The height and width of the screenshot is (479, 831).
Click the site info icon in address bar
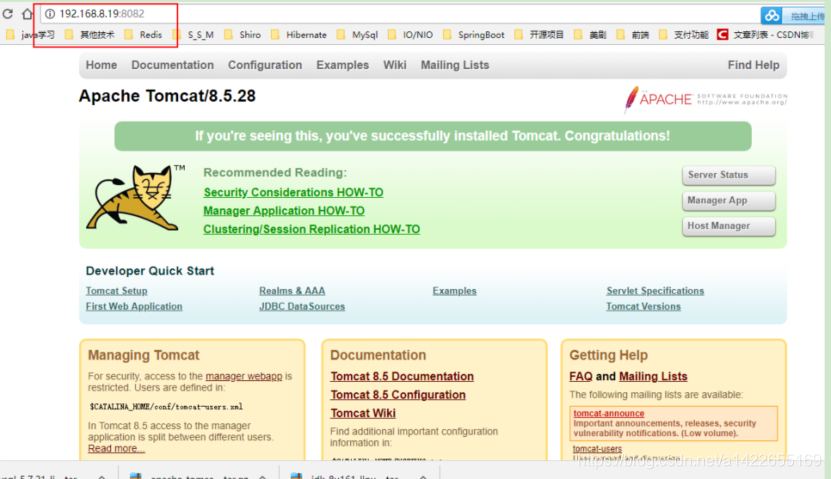click(x=50, y=14)
